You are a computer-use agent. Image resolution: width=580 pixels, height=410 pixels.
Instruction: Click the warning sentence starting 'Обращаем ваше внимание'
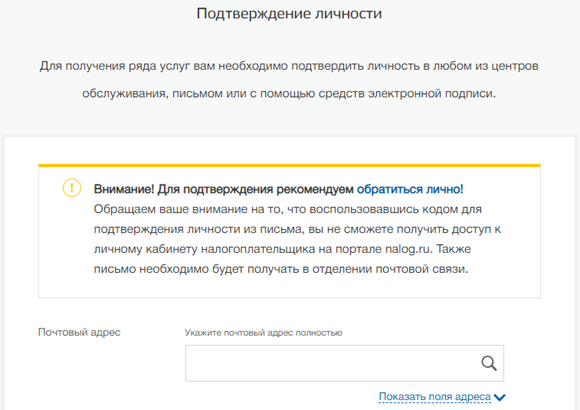click(288, 209)
